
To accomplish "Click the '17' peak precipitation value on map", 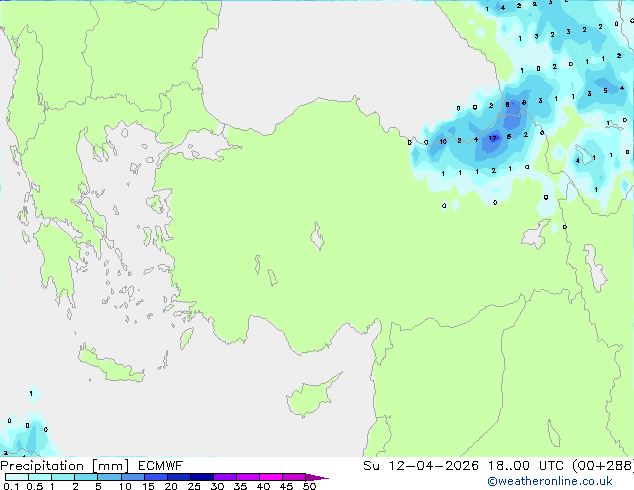I will coord(492,138).
